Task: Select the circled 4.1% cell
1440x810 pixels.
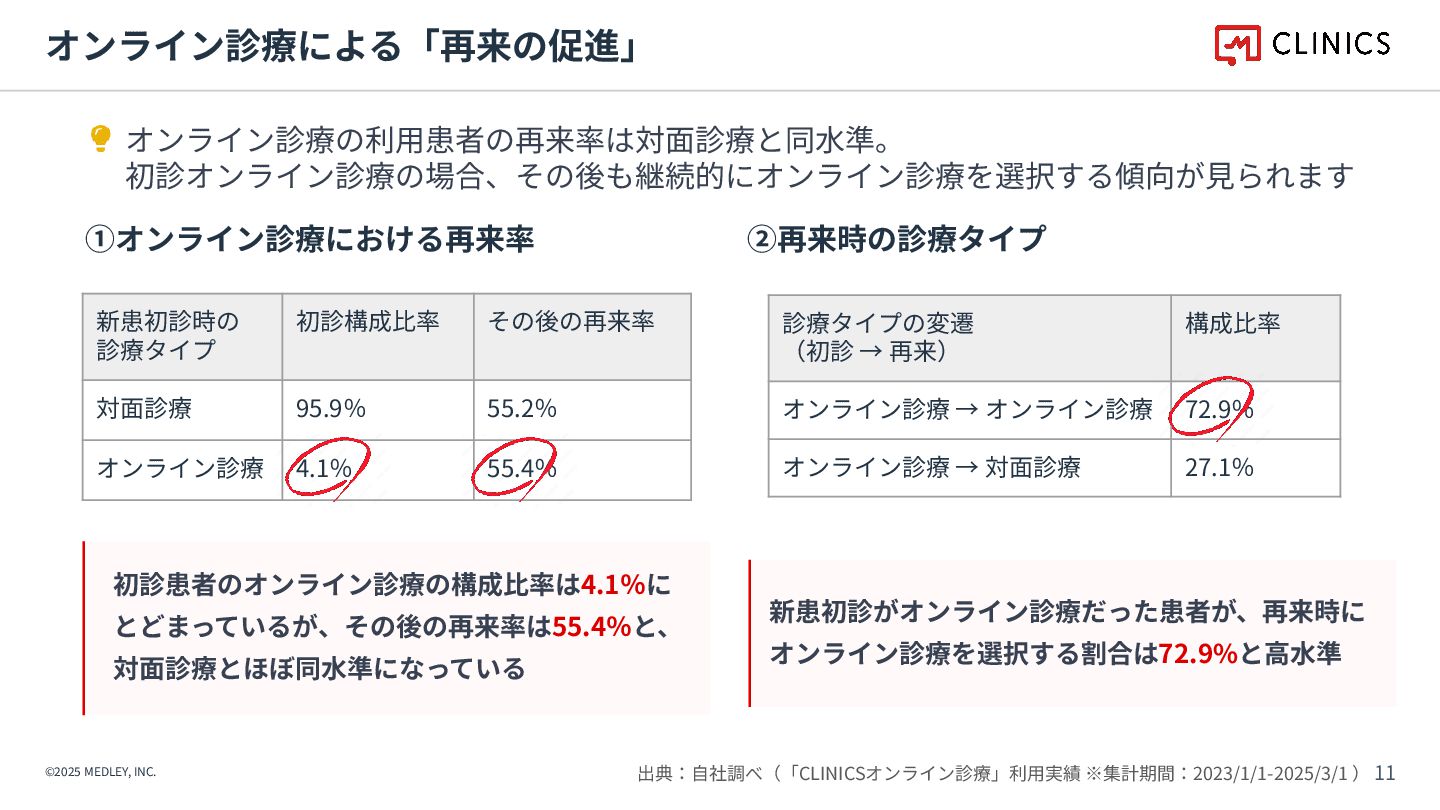Action: pyautogui.click(x=378, y=469)
